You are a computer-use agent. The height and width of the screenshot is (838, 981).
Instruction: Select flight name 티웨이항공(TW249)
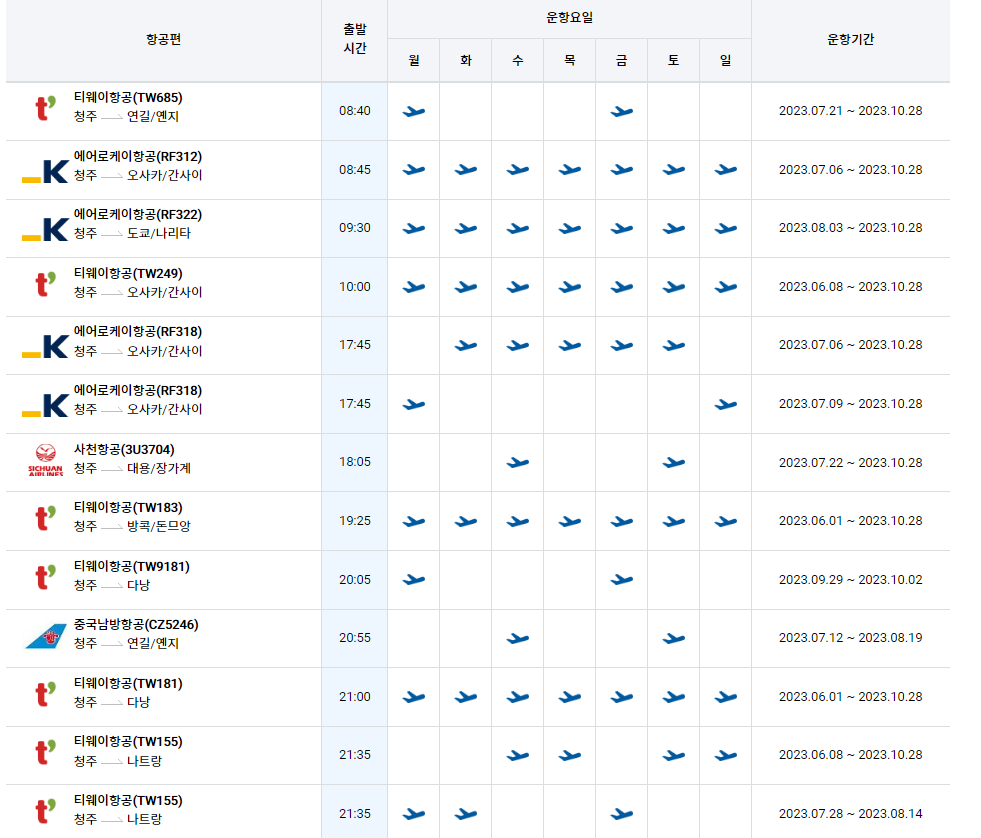128,273
